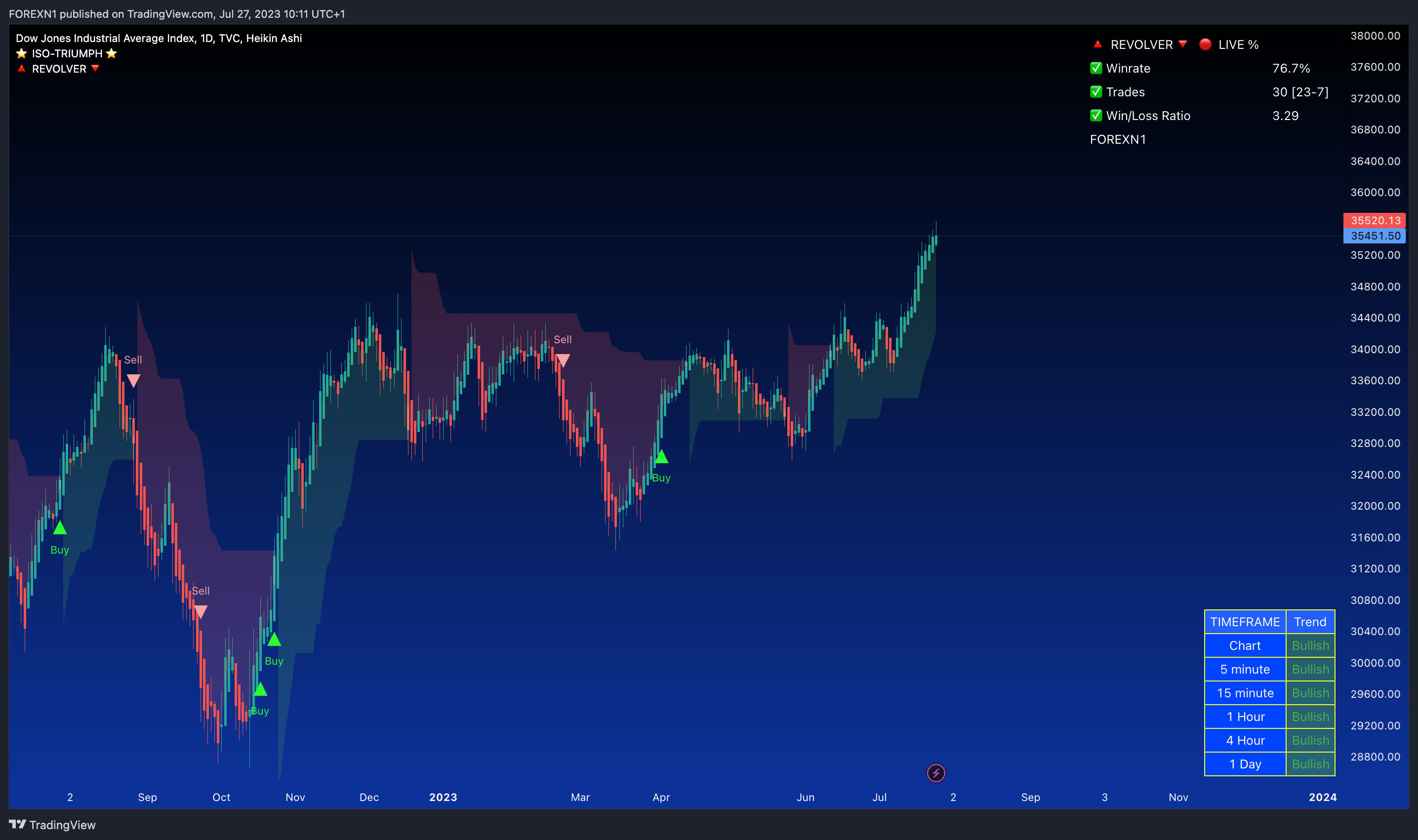1418x840 pixels.
Task: Click the Trend header cell
Action: [x=1310, y=622]
